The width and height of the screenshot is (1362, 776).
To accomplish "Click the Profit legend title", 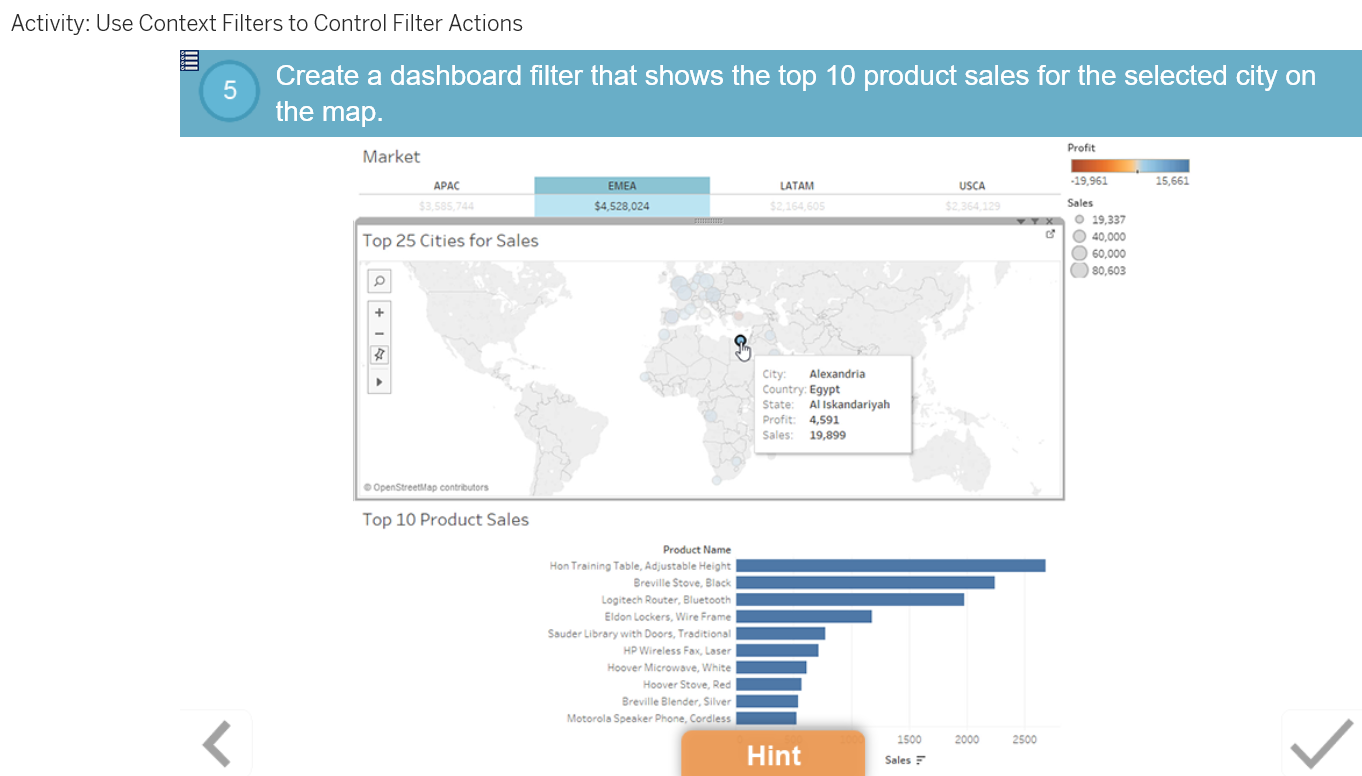I will pyautogui.click(x=1081, y=148).
